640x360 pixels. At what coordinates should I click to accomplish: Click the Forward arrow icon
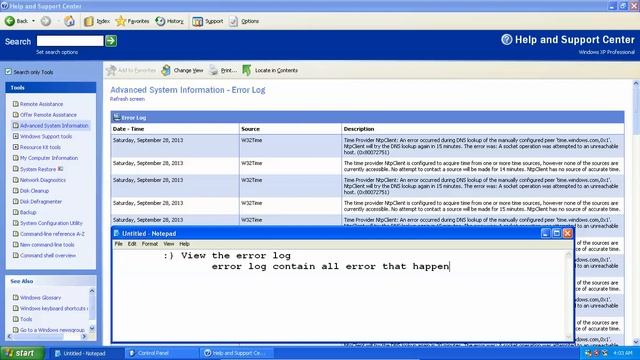click(46, 21)
